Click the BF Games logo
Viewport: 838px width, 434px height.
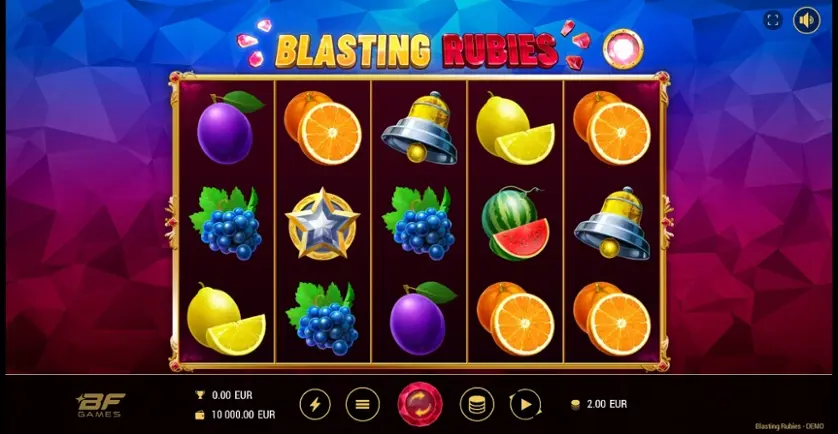click(x=100, y=405)
